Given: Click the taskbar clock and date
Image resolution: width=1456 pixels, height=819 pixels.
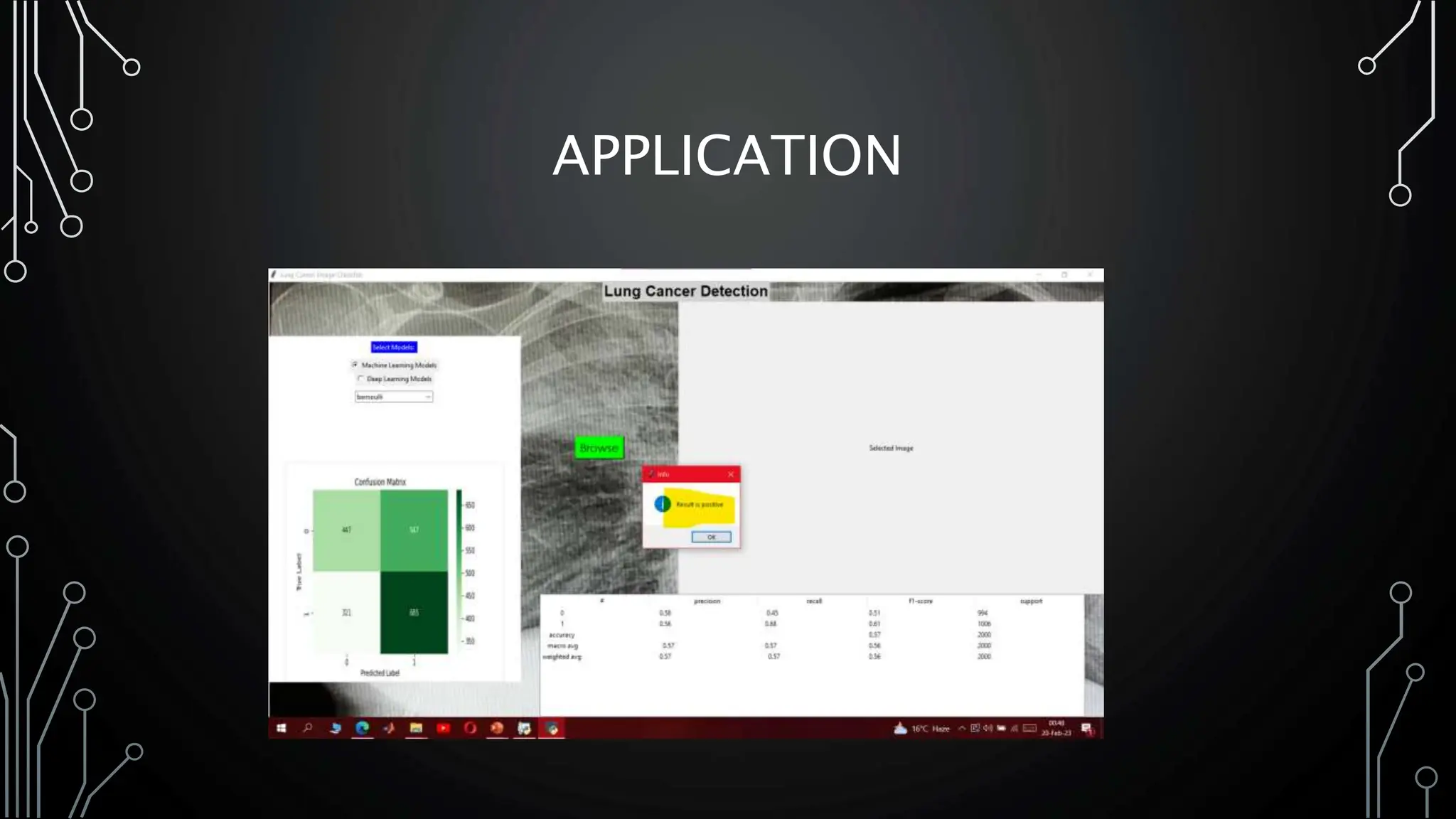Looking at the screenshot, I should point(1056,728).
